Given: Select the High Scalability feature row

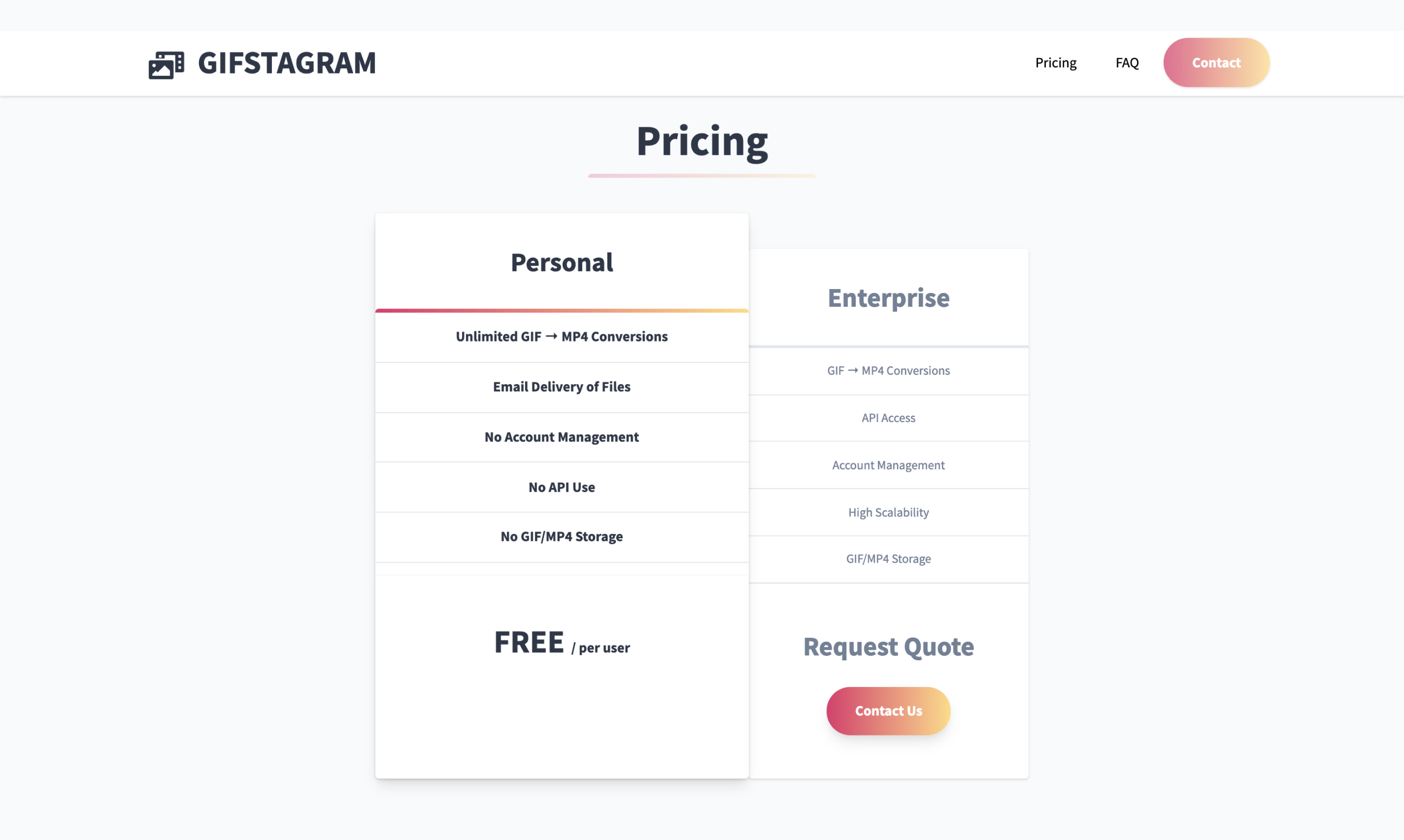Looking at the screenshot, I should point(888,512).
